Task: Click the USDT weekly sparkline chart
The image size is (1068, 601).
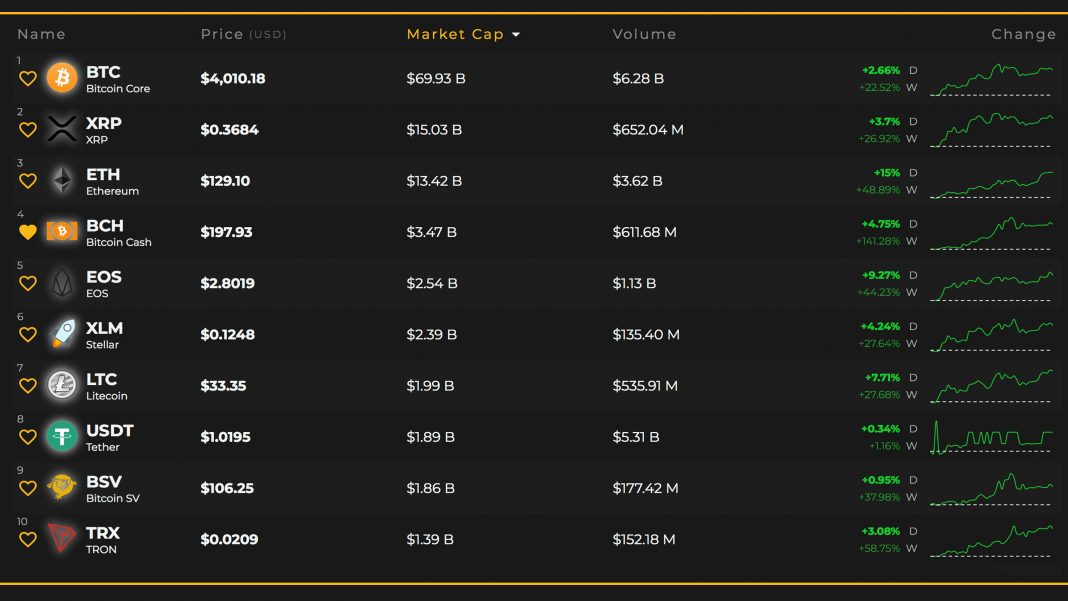Action: point(991,437)
